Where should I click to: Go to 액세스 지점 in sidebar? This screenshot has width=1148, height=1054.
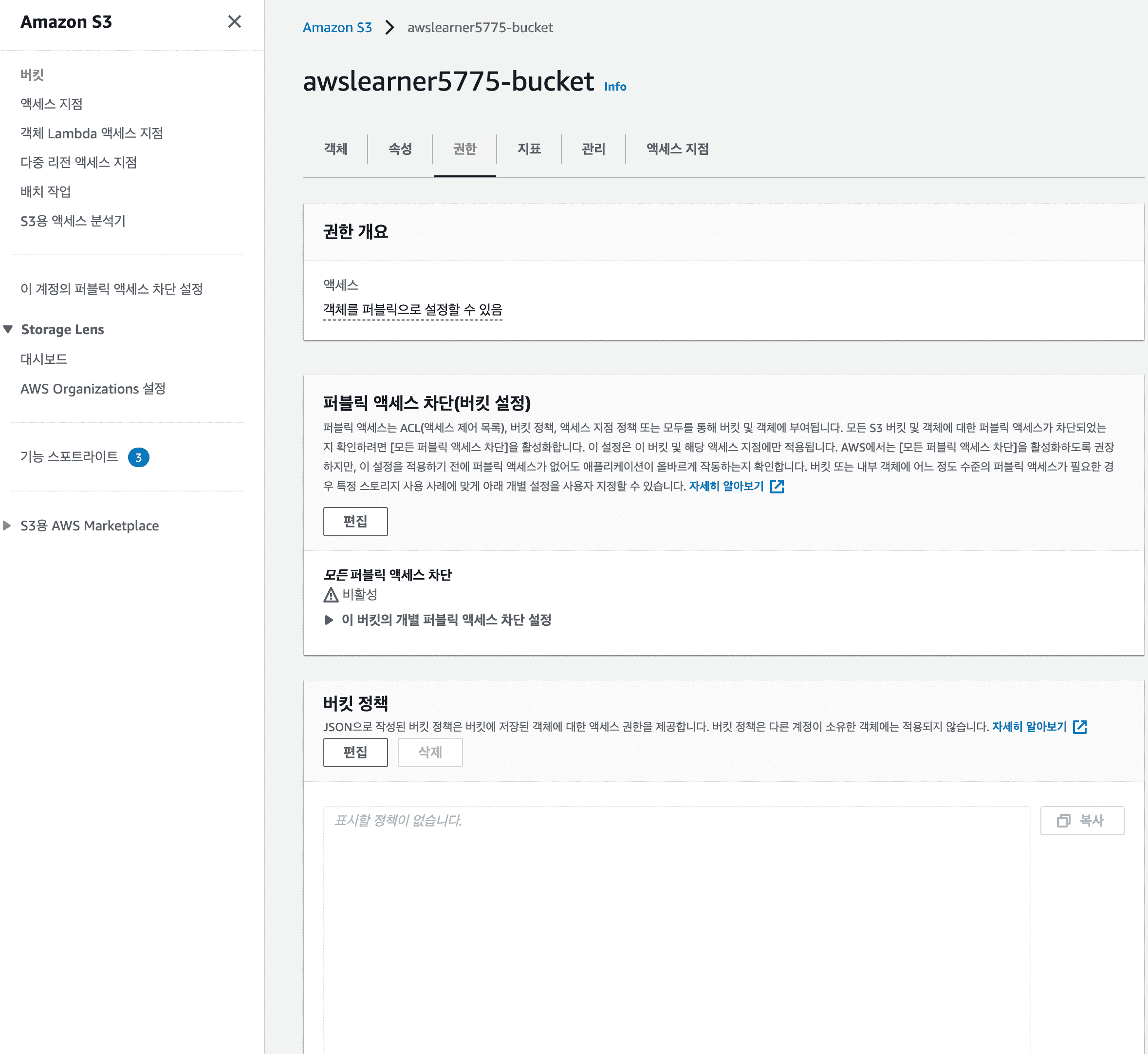click(52, 104)
